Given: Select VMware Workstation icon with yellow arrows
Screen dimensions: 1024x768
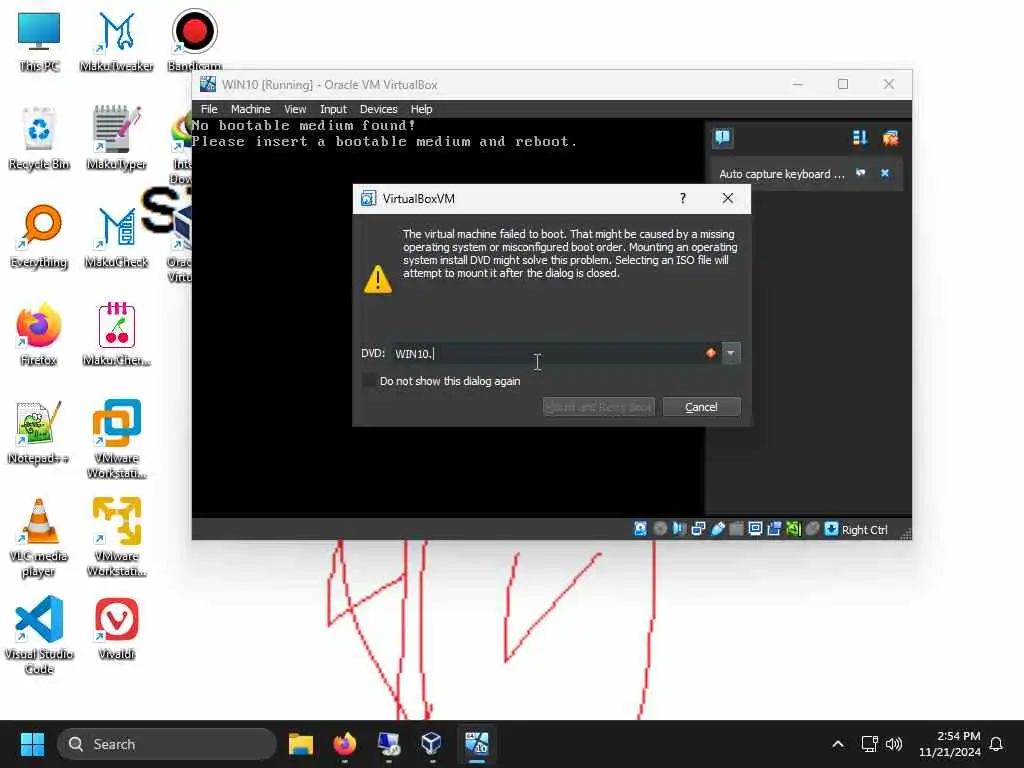Looking at the screenshot, I should pyautogui.click(x=116, y=537).
